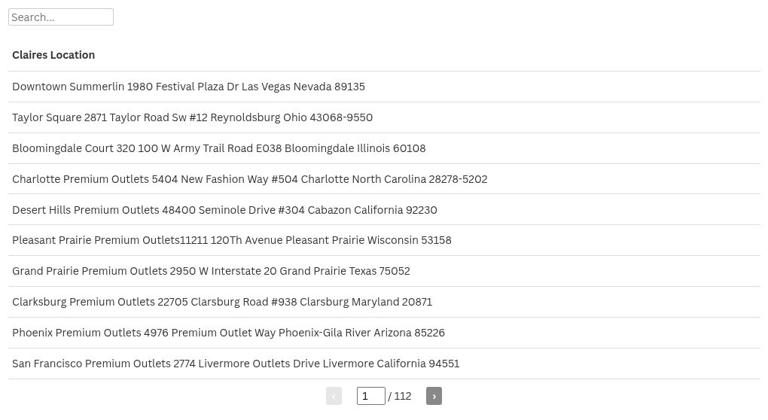Select the Clarksburg Premium Outlets Maryland row
The height and width of the screenshot is (420, 768).
384,302
